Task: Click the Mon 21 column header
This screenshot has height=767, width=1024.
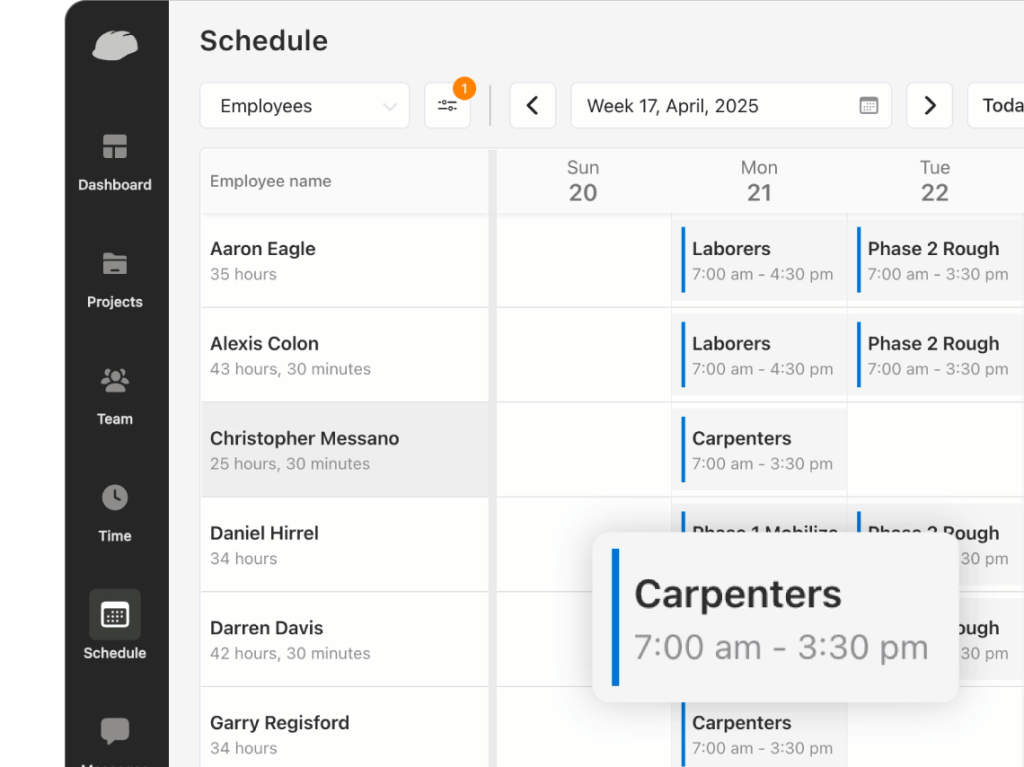Action: point(759,181)
